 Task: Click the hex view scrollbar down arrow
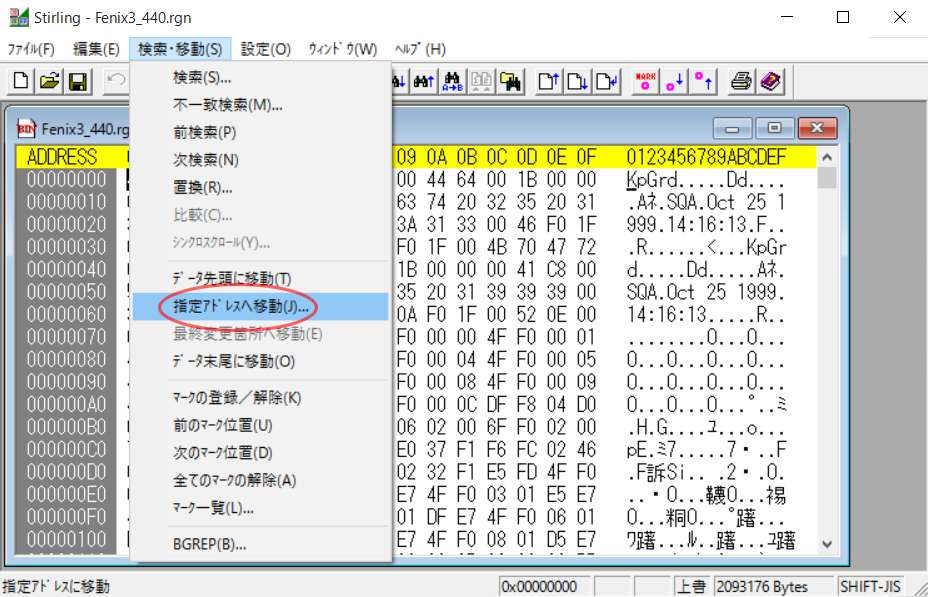point(827,544)
